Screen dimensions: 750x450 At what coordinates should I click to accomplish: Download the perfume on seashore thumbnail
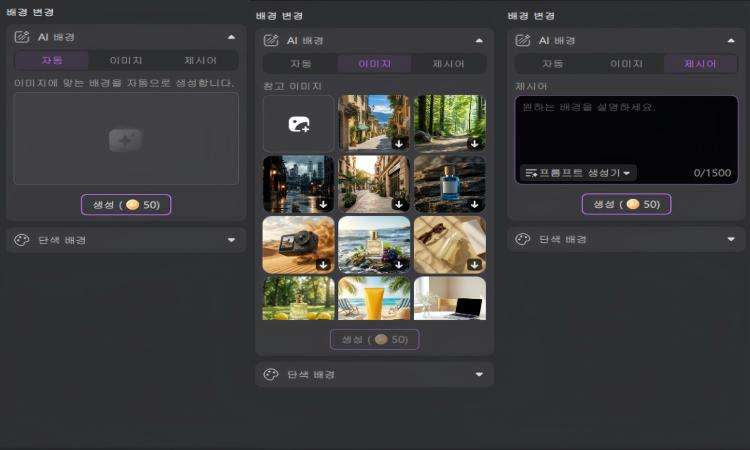coord(399,264)
